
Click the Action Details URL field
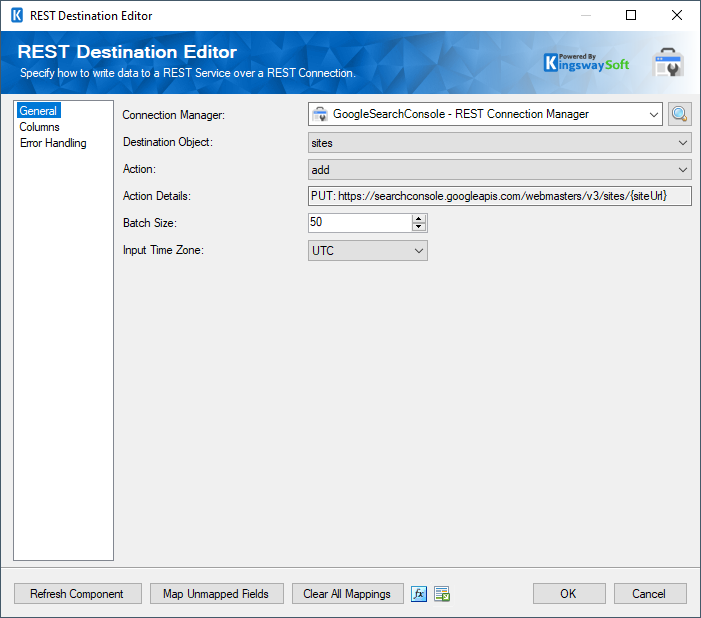click(500, 196)
